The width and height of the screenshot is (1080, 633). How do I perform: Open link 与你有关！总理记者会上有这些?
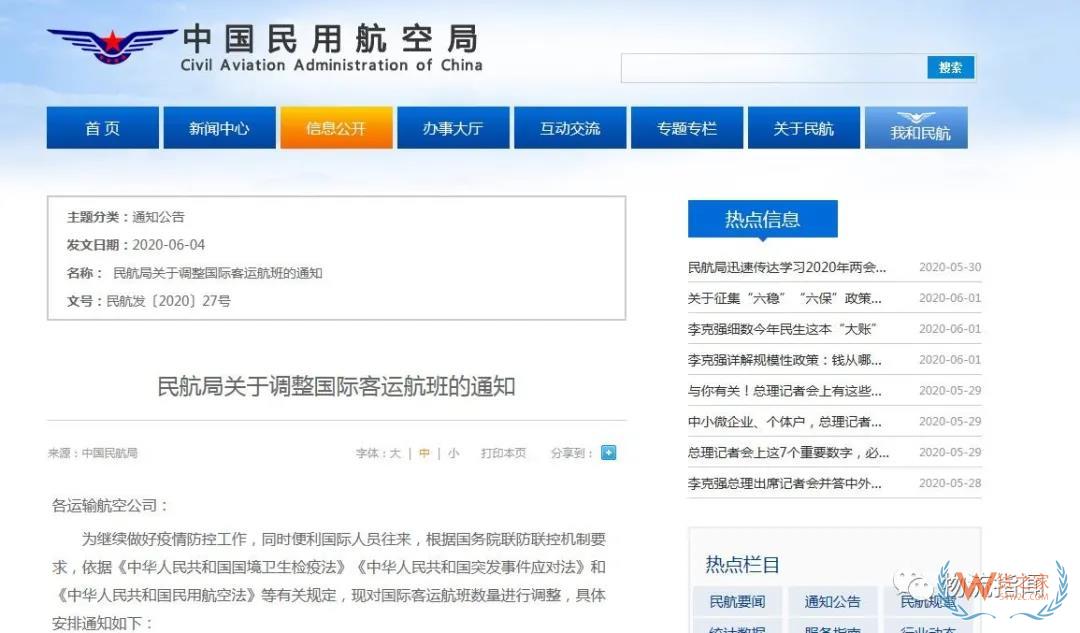(x=785, y=391)
